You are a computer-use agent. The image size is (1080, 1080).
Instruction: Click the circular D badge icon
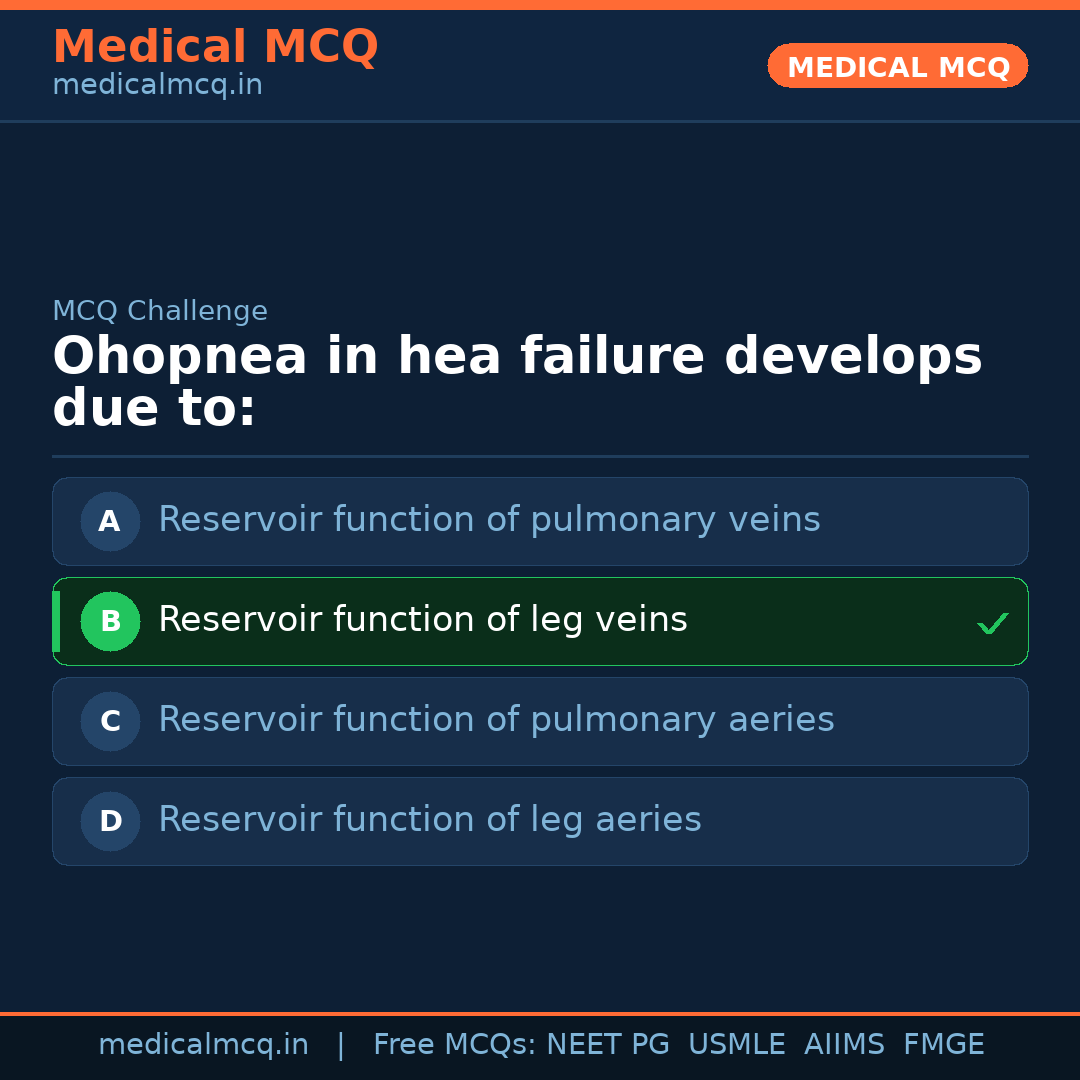click(x=110, y=821)
